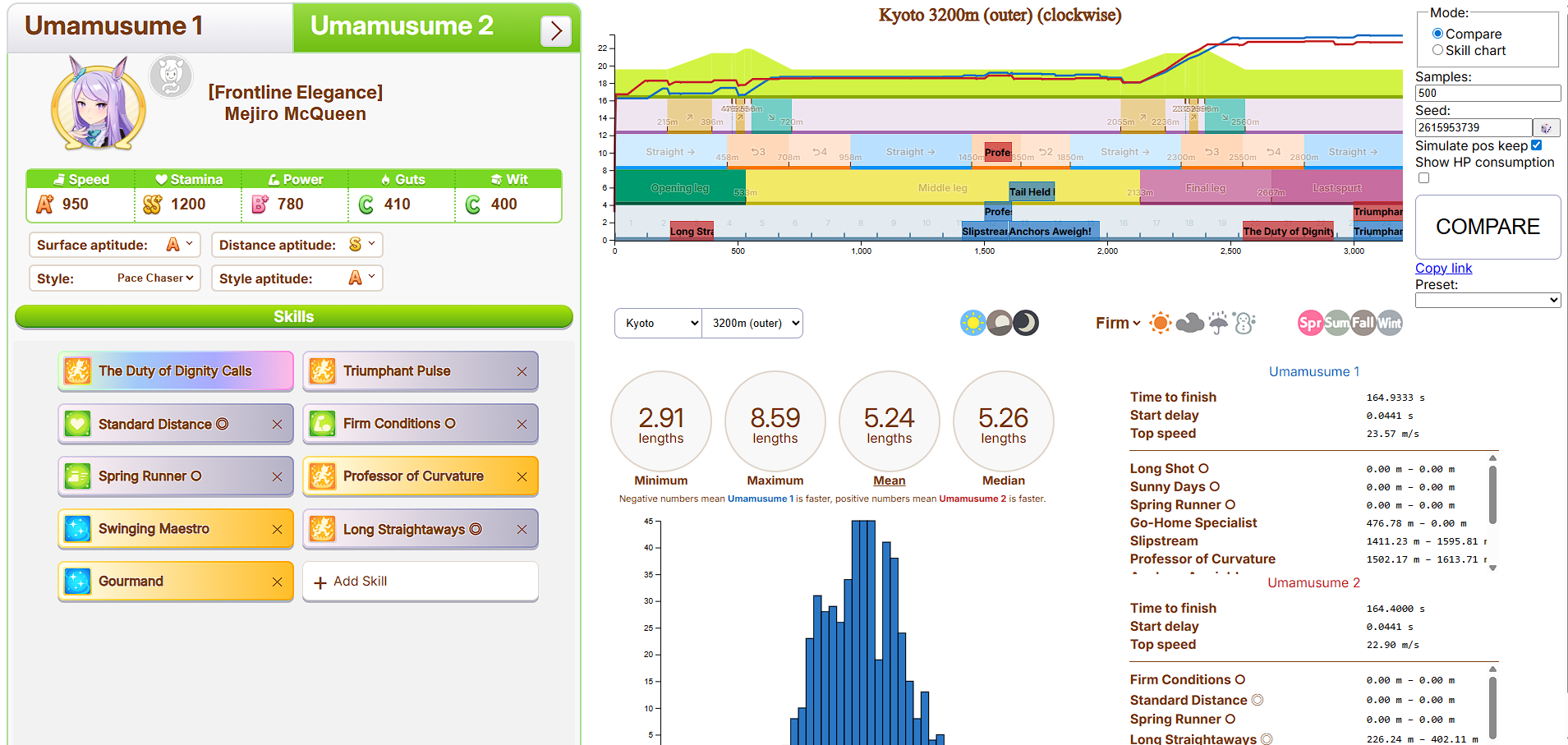This screenshot has height=745, width=1568.
Task: Click the gray mob character icon
Action: (171, 77)
